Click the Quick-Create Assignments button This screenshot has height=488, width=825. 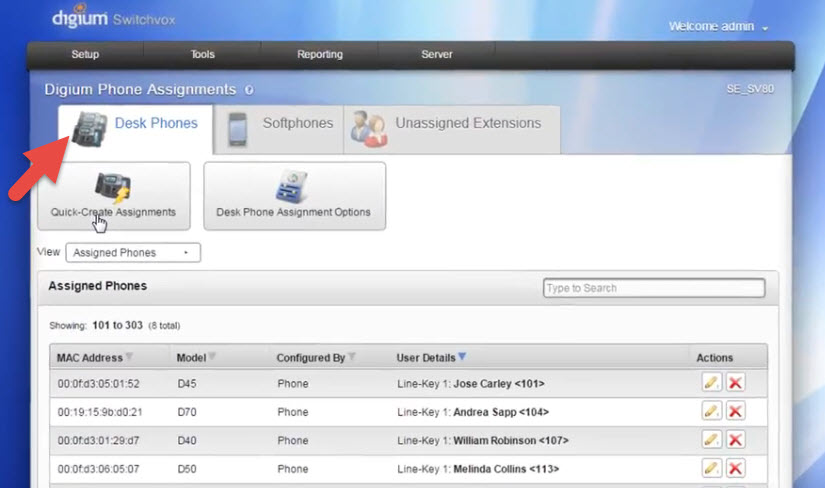click(x=114, y=196)
